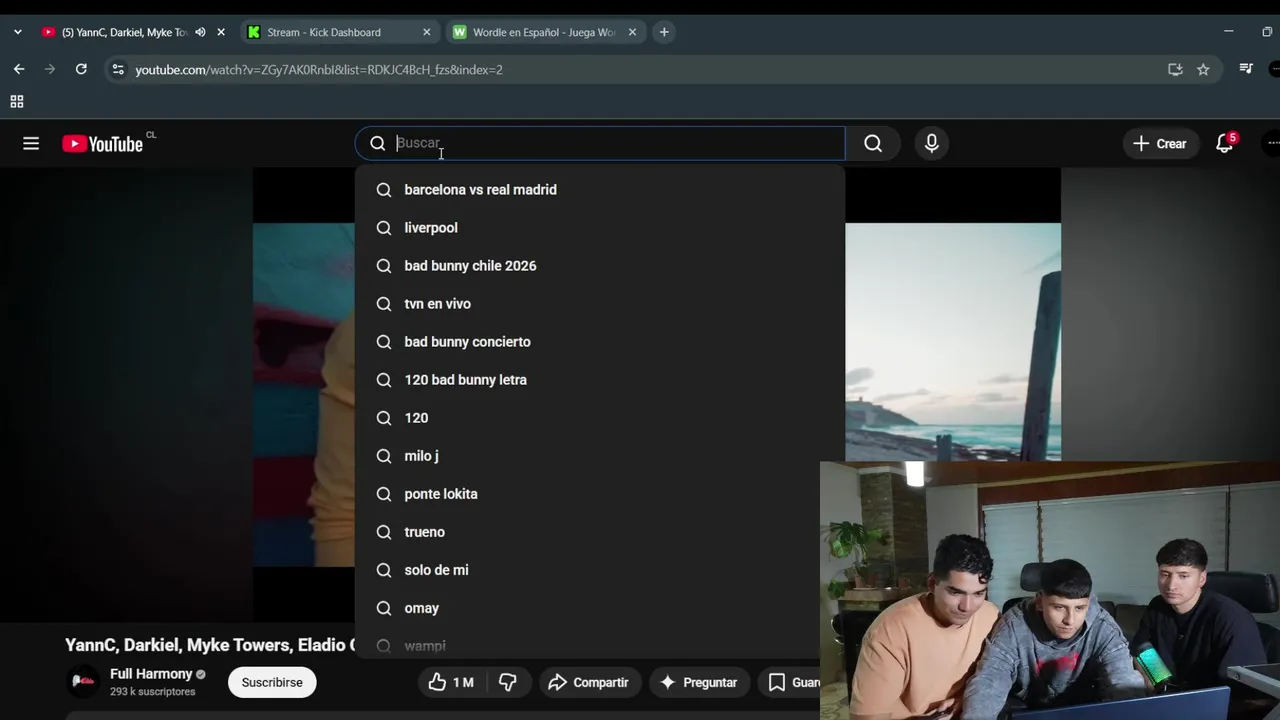Like the video with thumbs up
Screen dimensions: 1280x720
[x=450, y=682]
